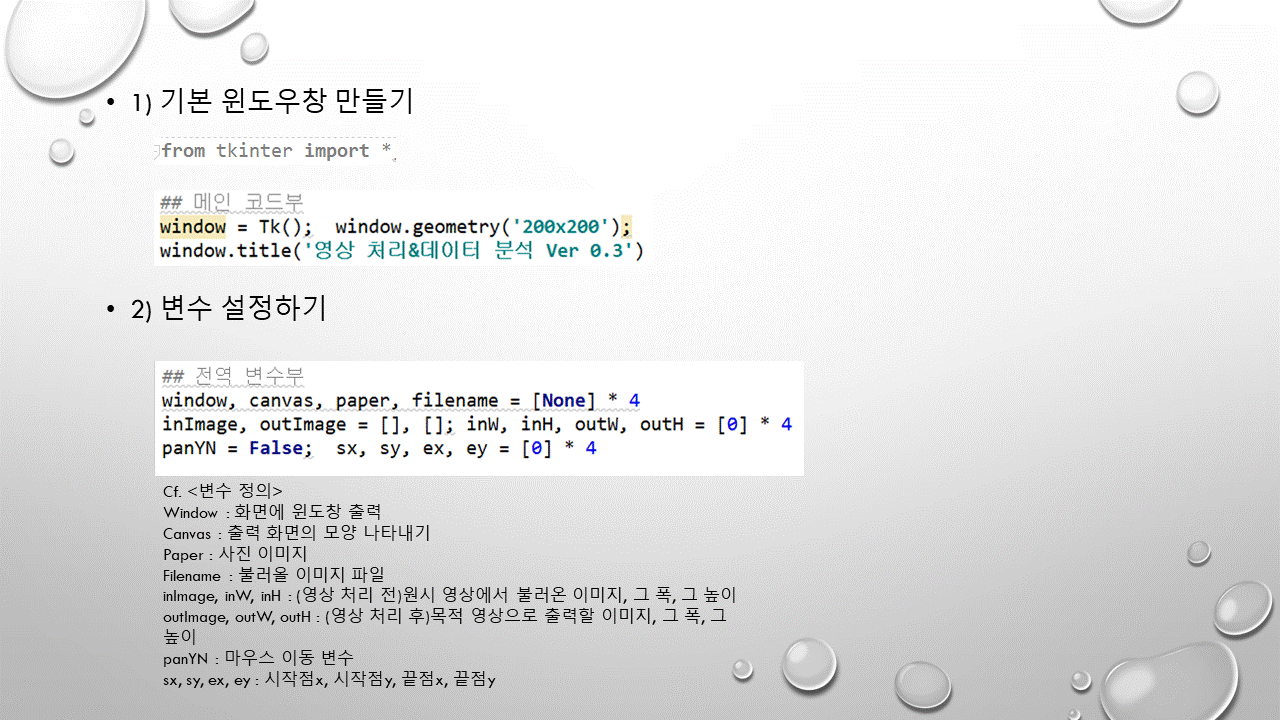Screen dimensions: 1280x720
Task: Click the "panYN : 마우스 이동 변수" line
Action: click(256, 658)
